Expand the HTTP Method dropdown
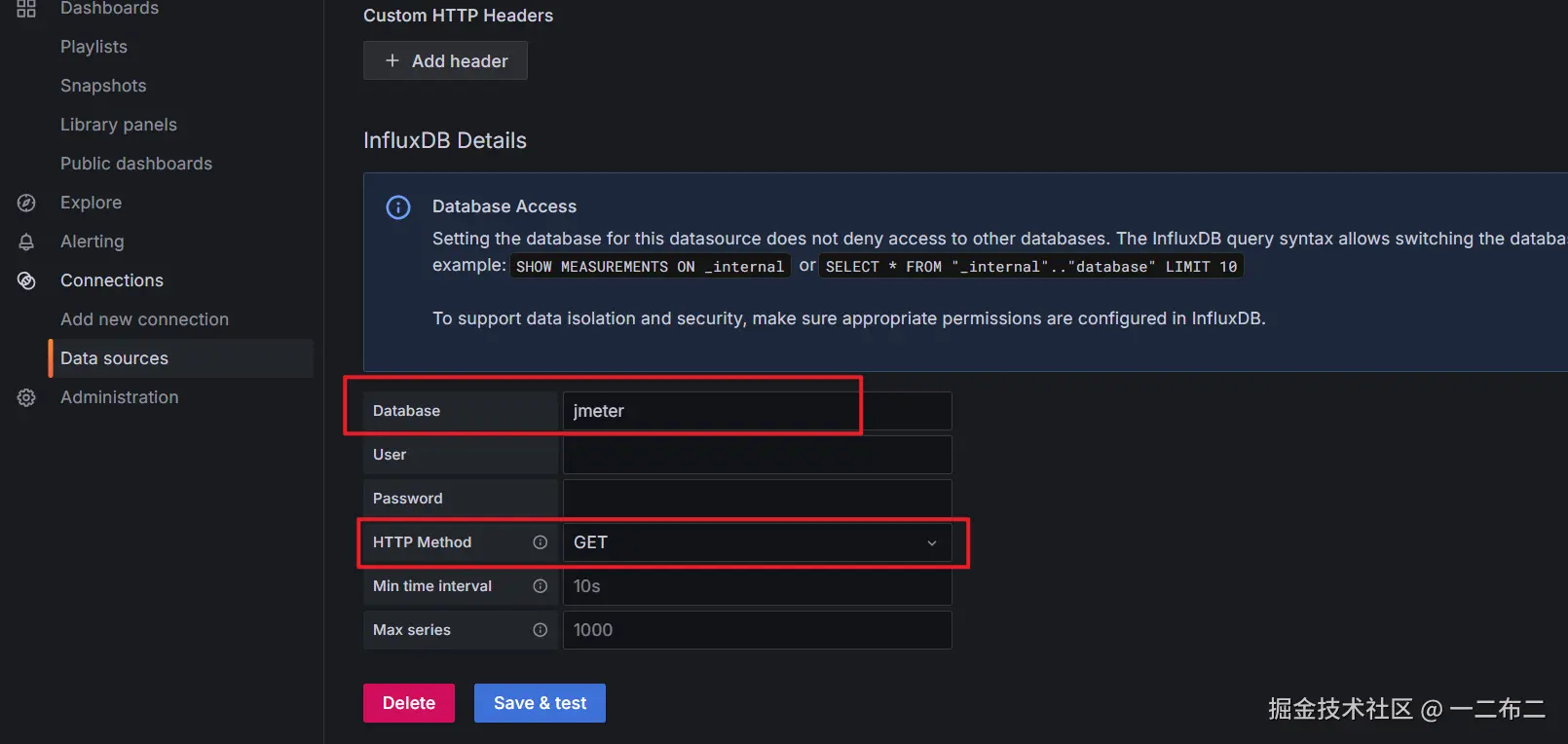The height and width of the screenshot is (744, 1568). click(757, 542)
